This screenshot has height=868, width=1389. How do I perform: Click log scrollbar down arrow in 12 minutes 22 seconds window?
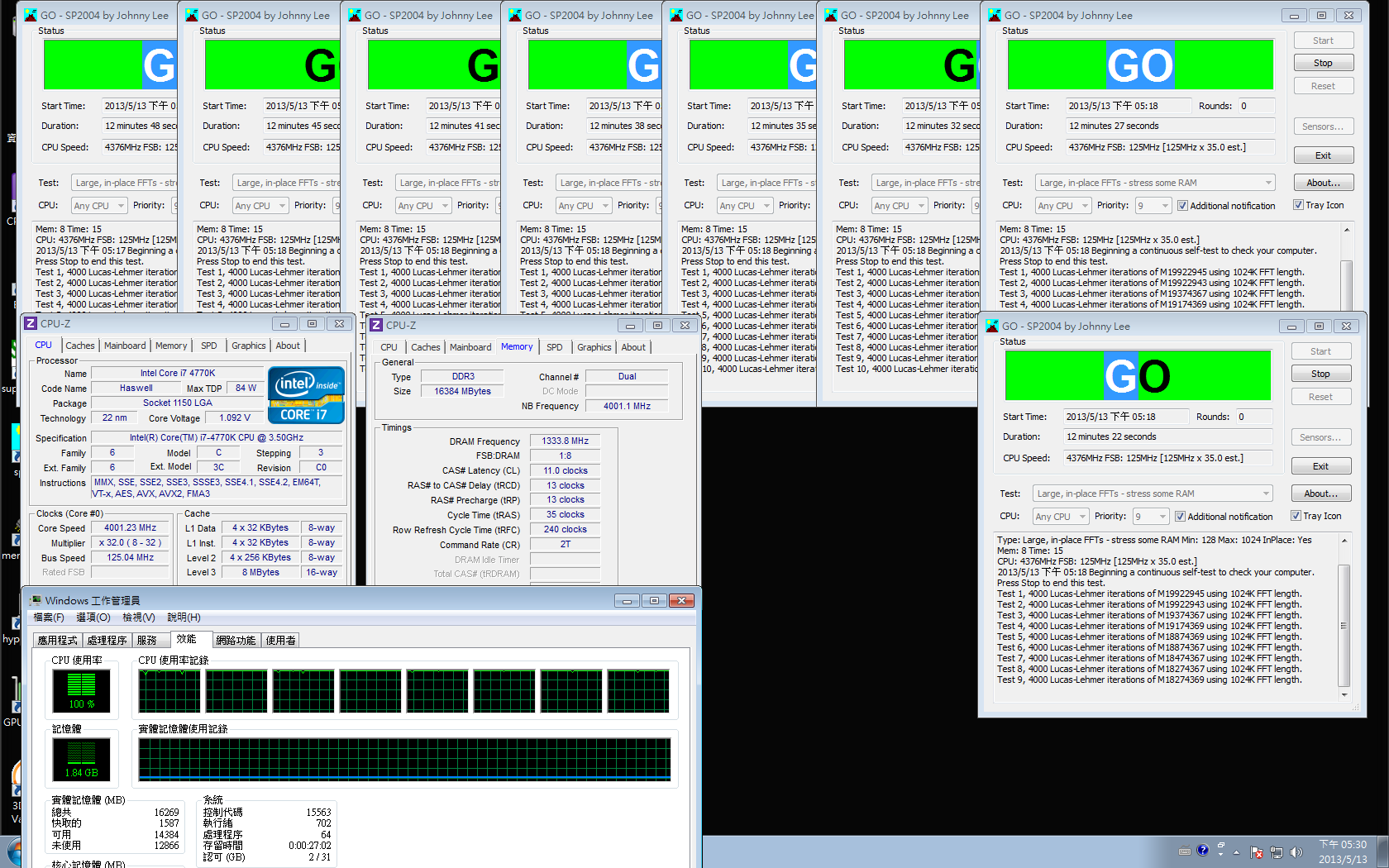[1344, 695]
